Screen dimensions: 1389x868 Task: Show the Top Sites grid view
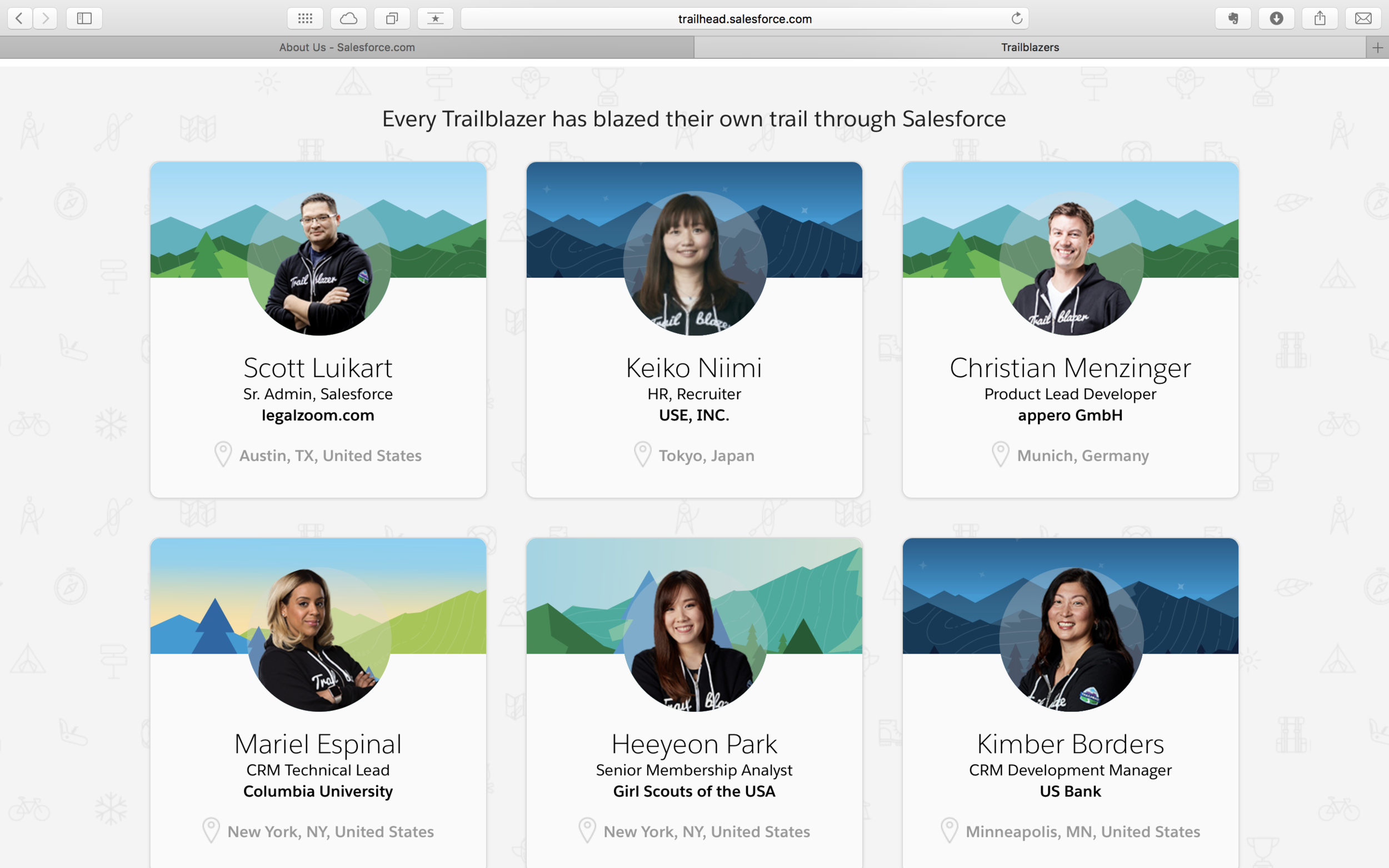tap(306, 18)
